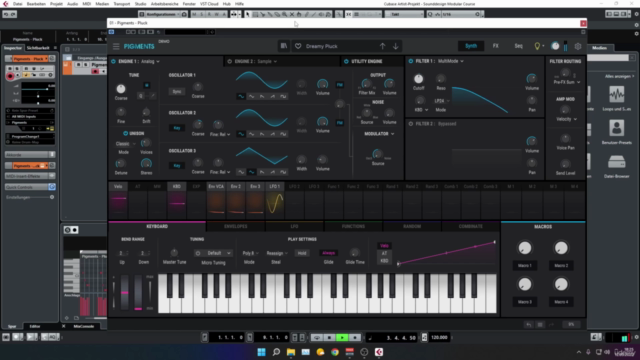Open Pigments settings gear

(x=578, y=46)
